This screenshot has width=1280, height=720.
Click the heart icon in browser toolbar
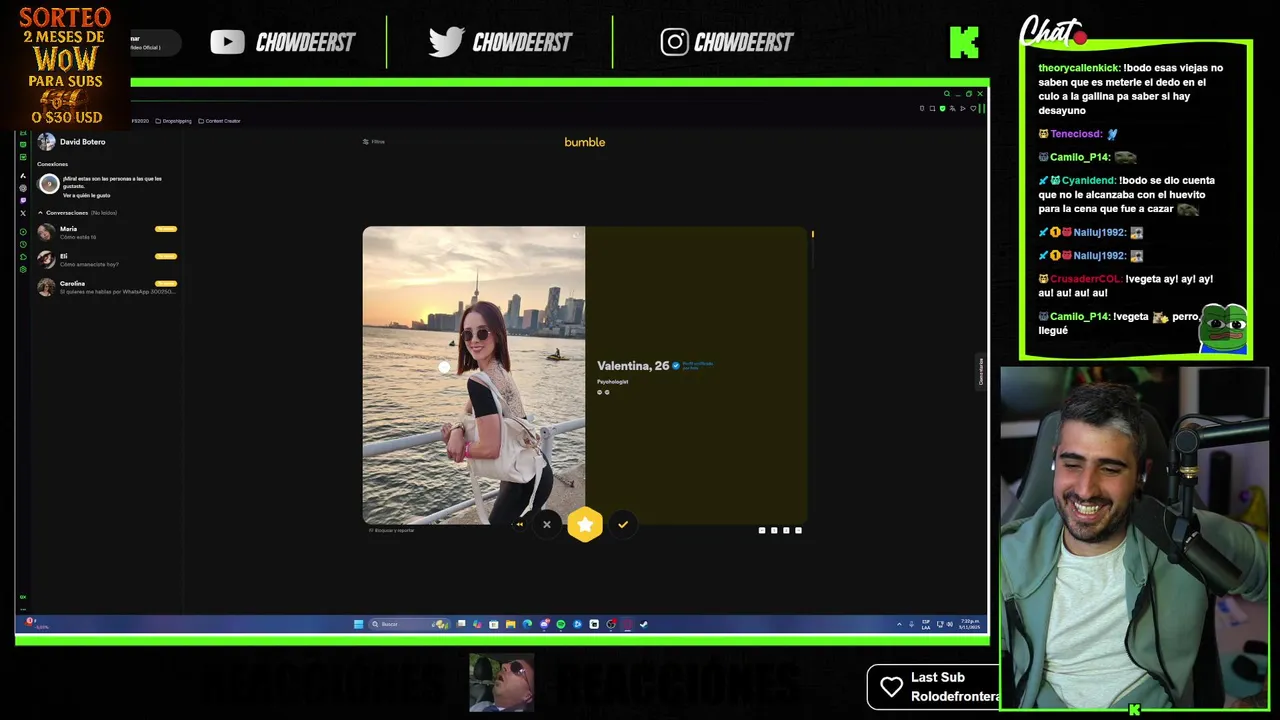pos(973,108)
